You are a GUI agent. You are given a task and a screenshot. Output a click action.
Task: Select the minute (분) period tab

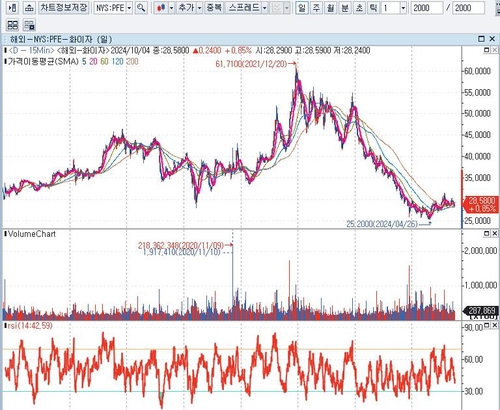[345, 8]
